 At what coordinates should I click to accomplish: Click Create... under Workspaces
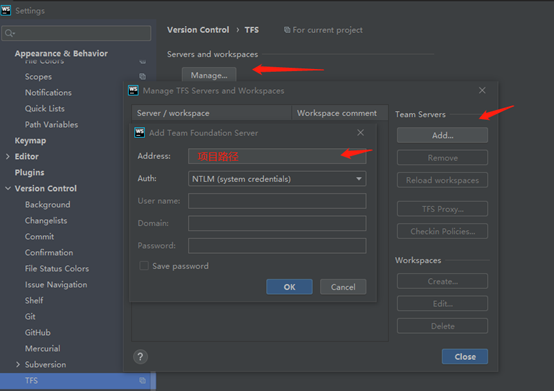(x=442, y=281)
